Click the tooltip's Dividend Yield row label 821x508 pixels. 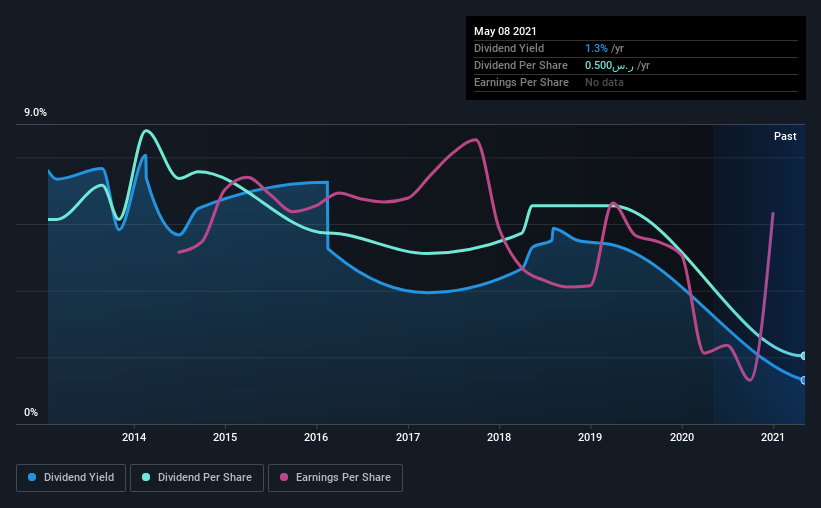pos(509,48)
